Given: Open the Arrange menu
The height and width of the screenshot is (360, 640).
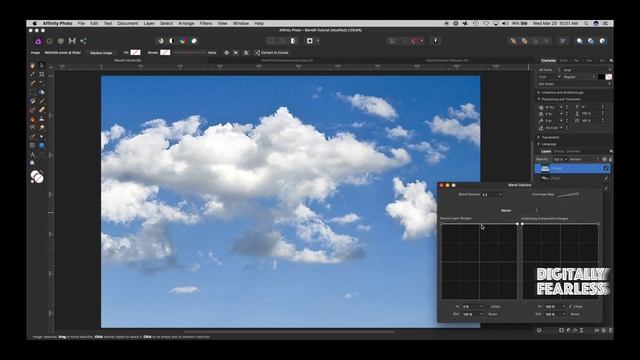Looking at the screenshot, I should click(186, 24).
